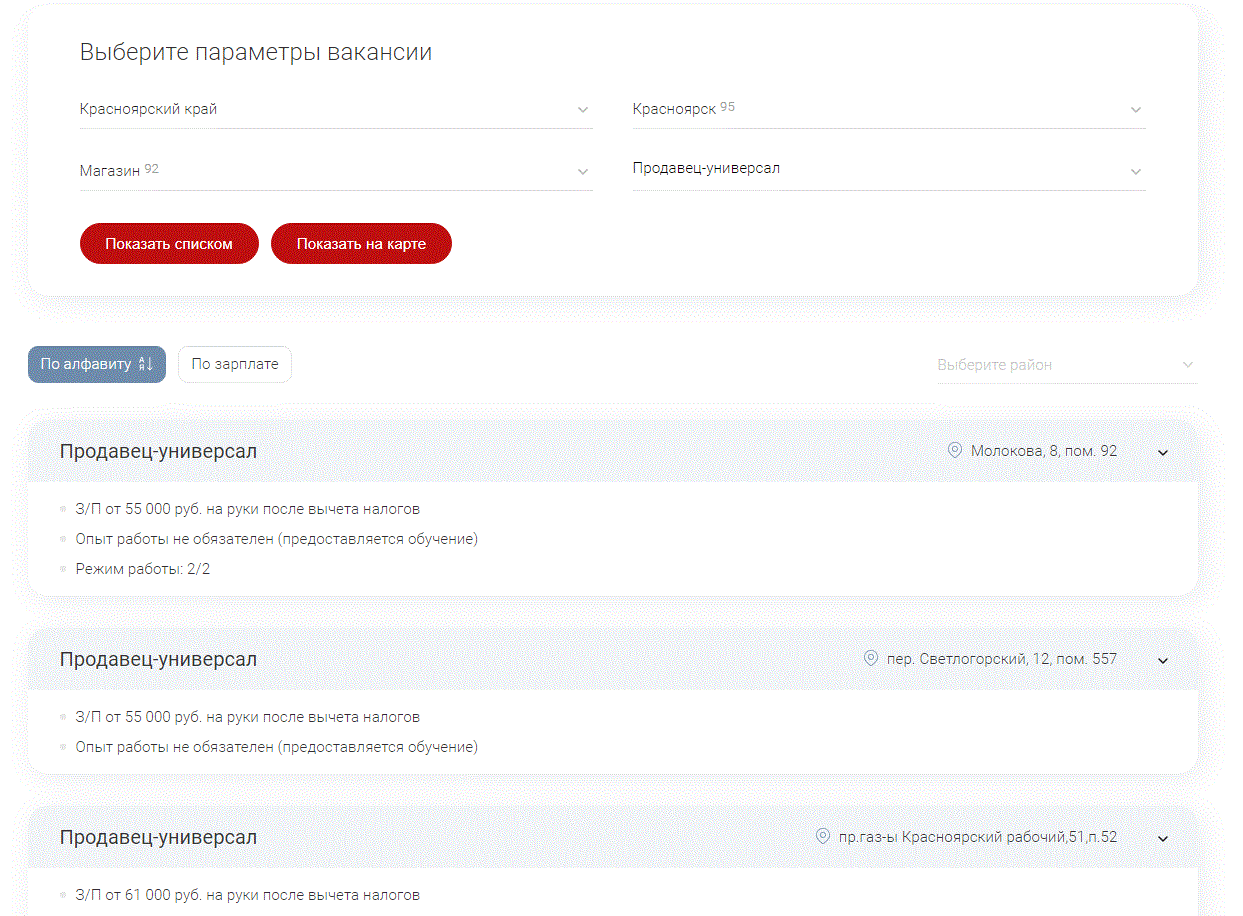1243x916 pixels.
Task: Sort vacancies with По алфавиту
Action: (97, 364)
